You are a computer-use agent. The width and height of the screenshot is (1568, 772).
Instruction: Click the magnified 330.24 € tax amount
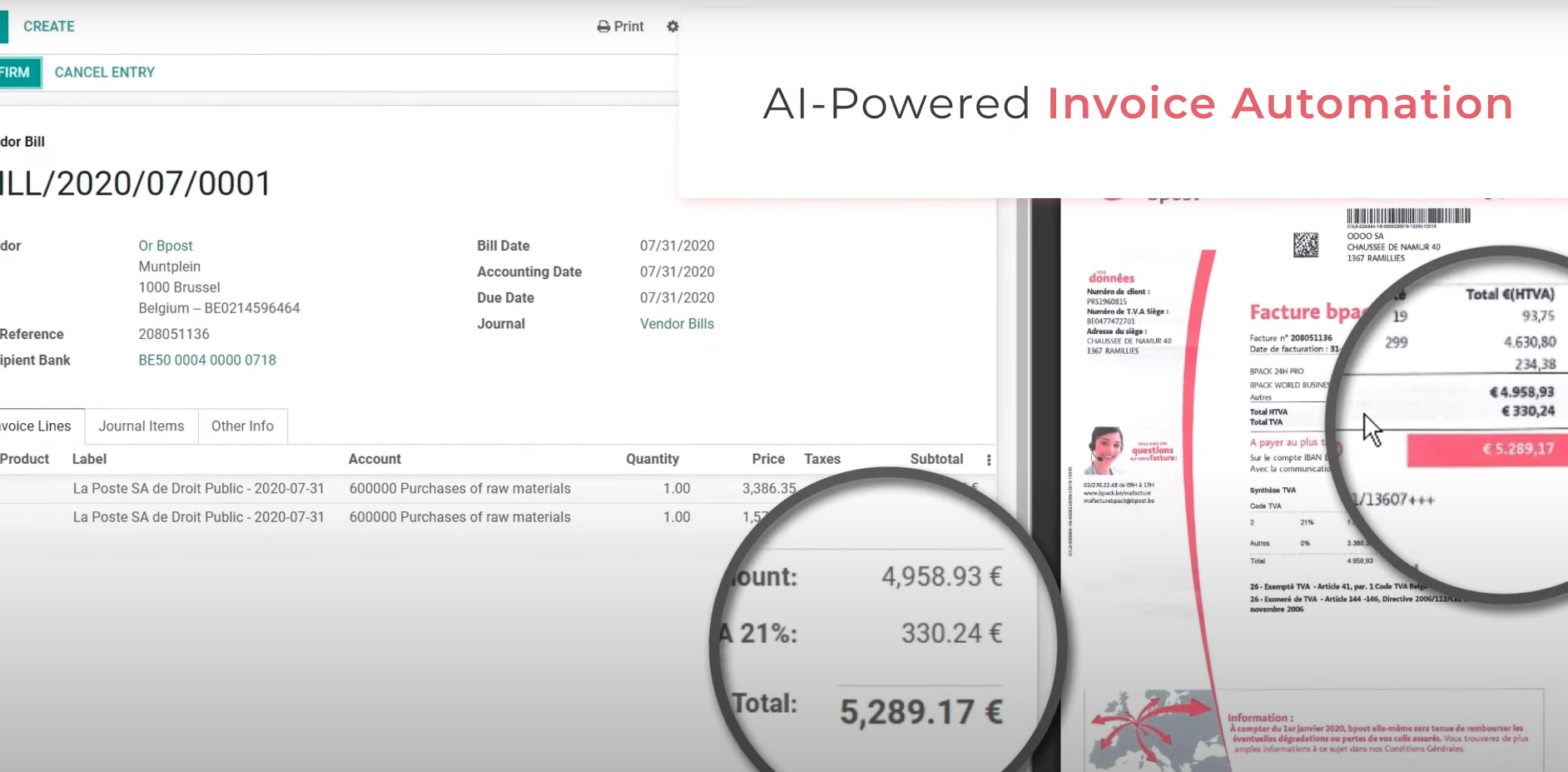pyautogui.click(x=952, y=634)
